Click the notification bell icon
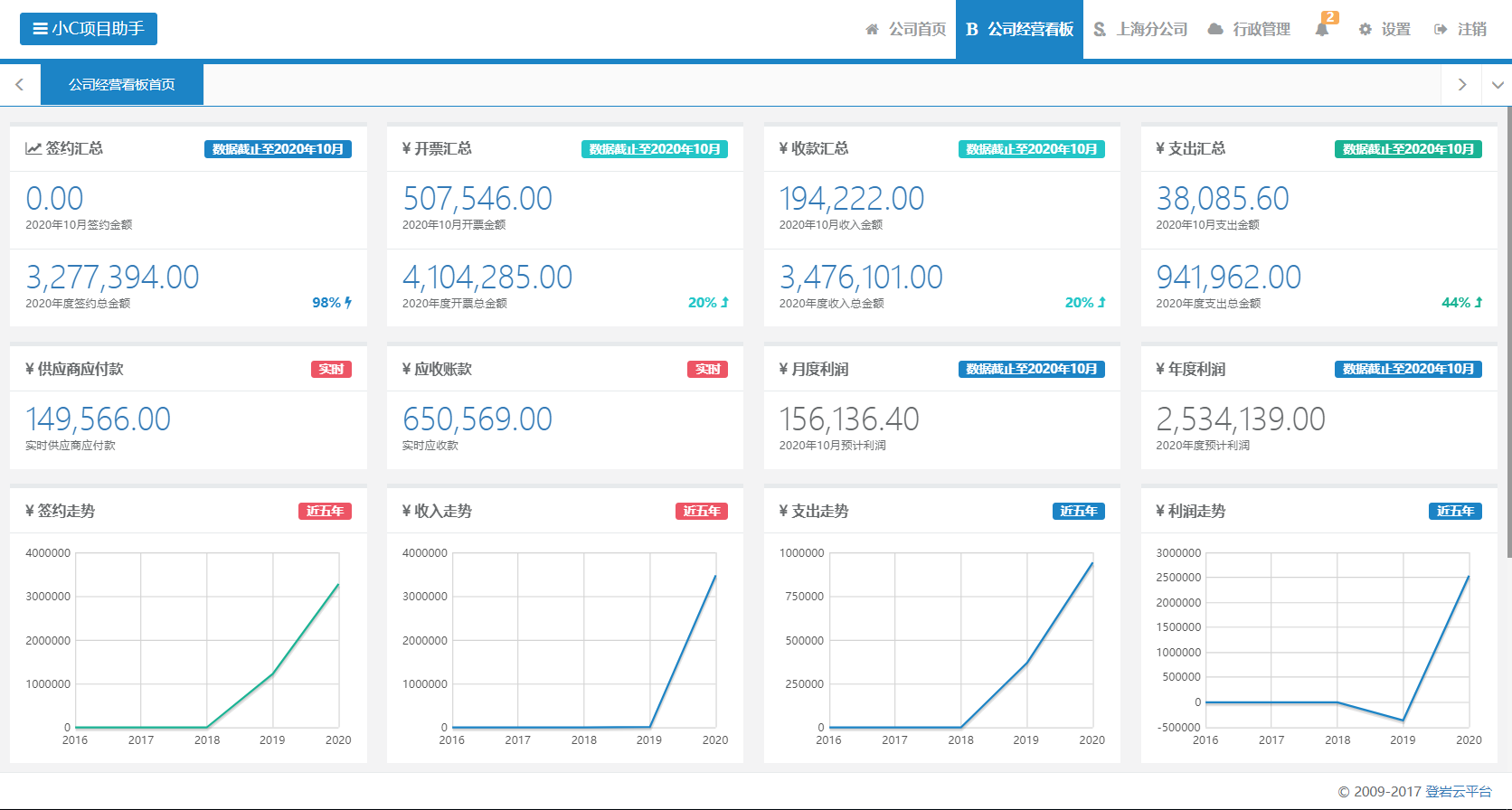Screen dimensions: 1512x810 click(x=1321, y=30)
